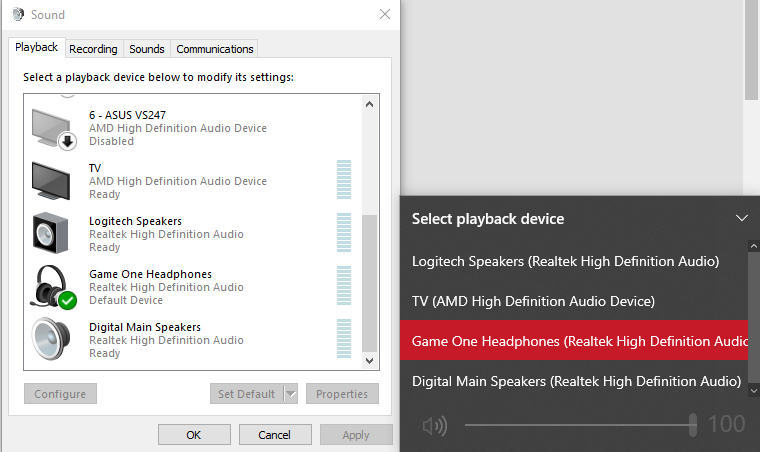Click the Game One Headphones icon
760x452 pixels.
tap(52, 287)
